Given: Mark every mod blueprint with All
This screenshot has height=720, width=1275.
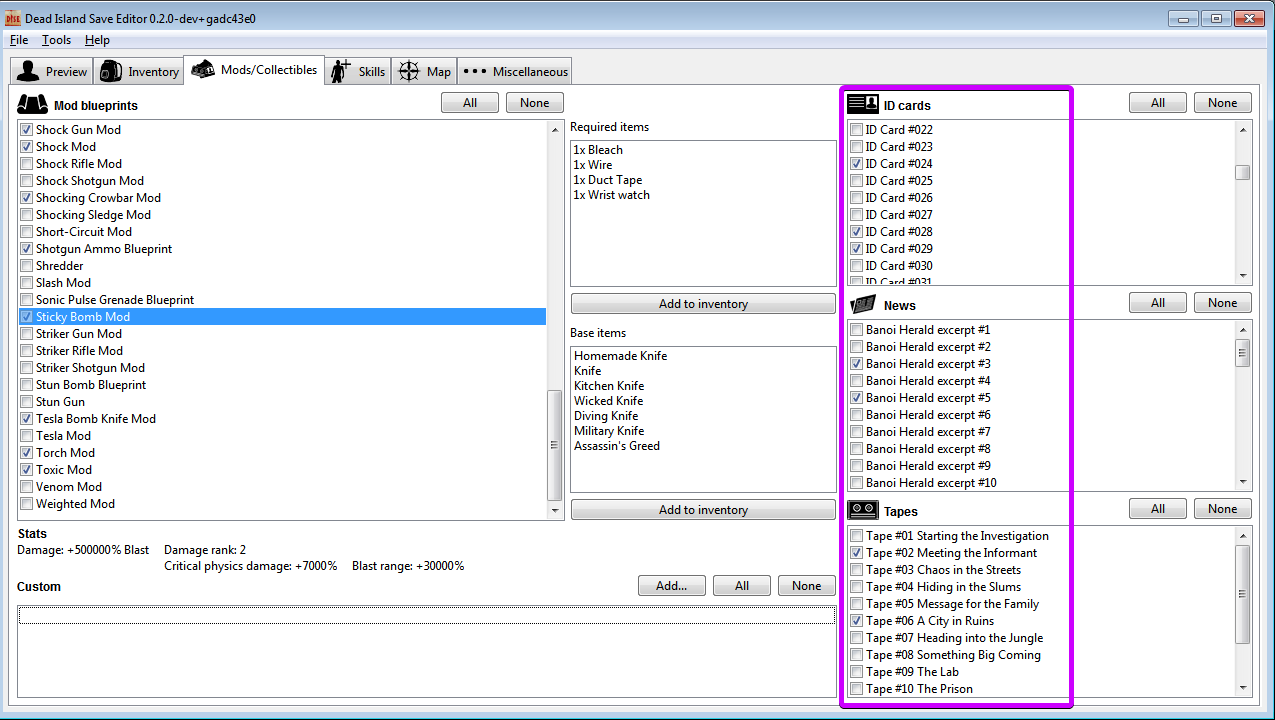Looking at the screenshot, I should pyautogui.click(x=470, y=103).
